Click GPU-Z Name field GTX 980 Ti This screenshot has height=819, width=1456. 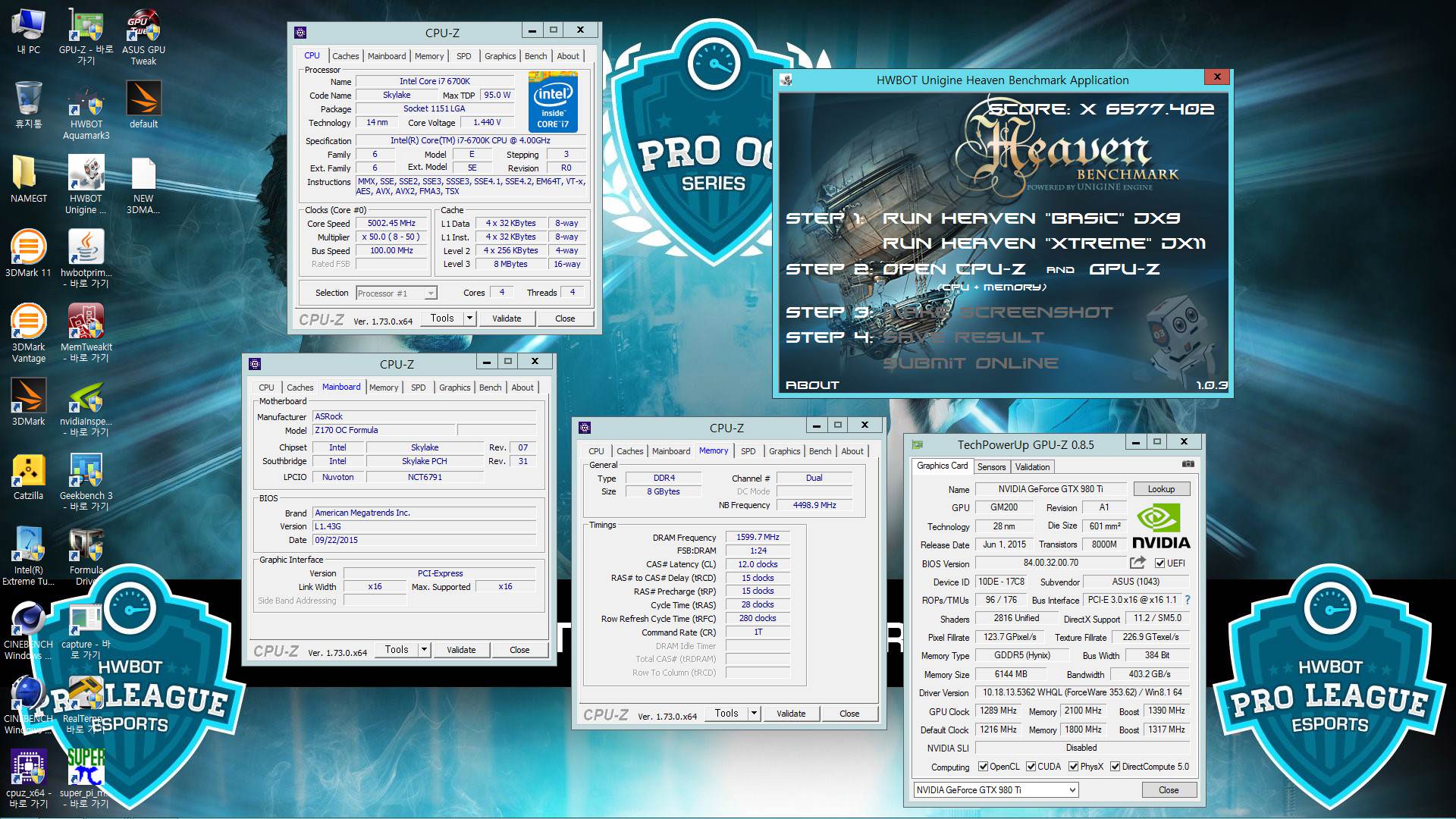click(1050, 489)
